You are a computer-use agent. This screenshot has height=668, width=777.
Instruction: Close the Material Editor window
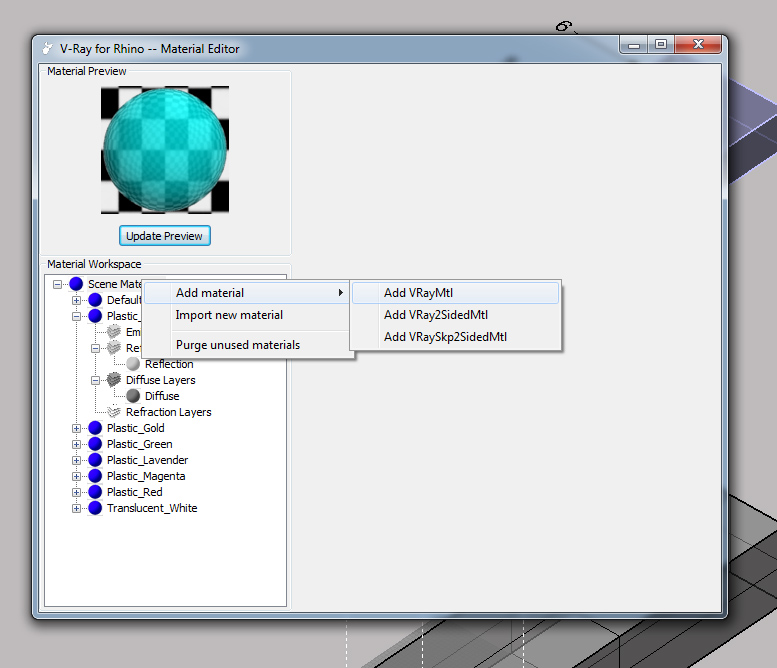pos(698,45)
